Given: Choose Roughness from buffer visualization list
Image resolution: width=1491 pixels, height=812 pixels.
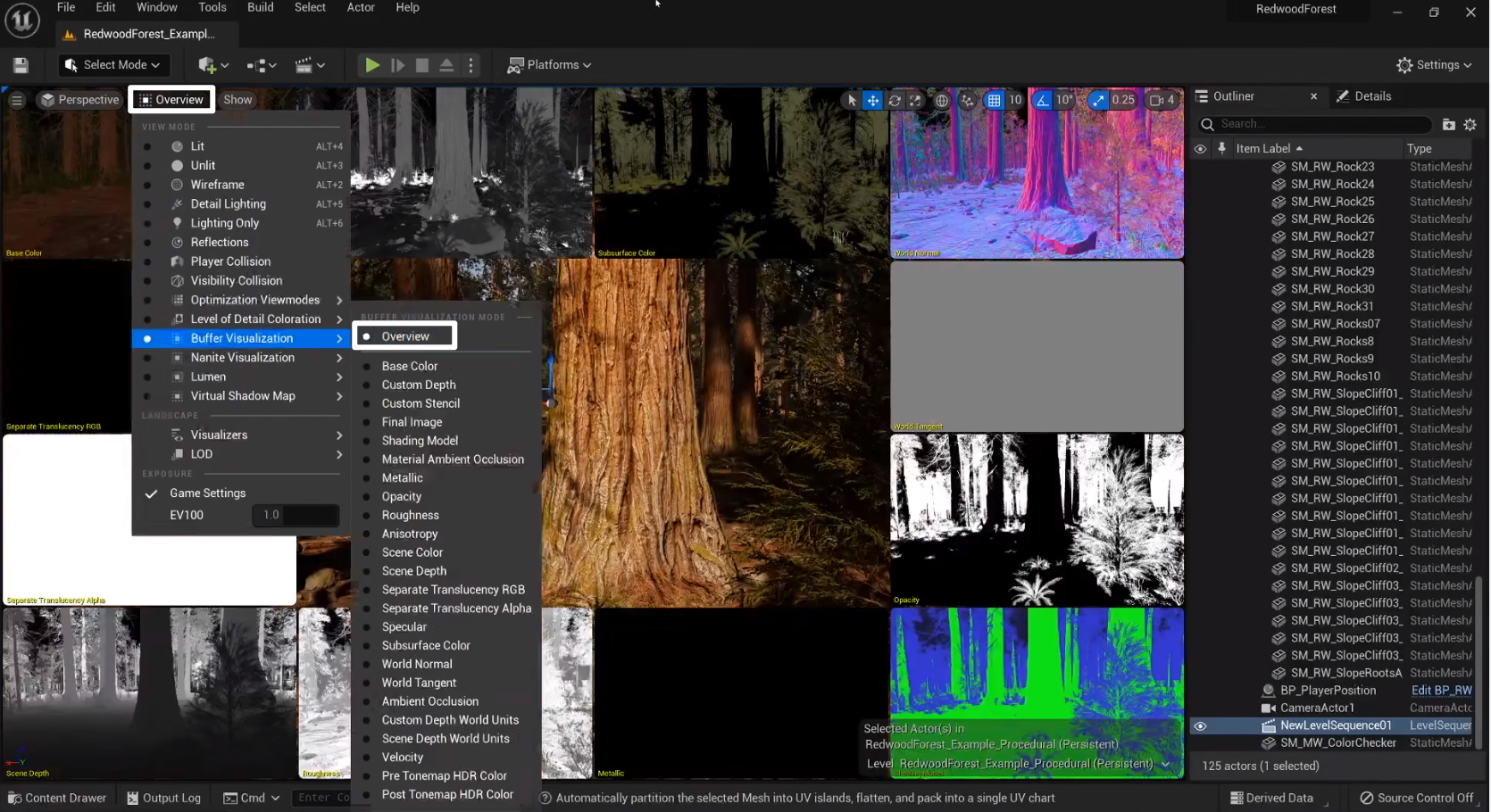Looking at the screenshot, I should (410, 516).
